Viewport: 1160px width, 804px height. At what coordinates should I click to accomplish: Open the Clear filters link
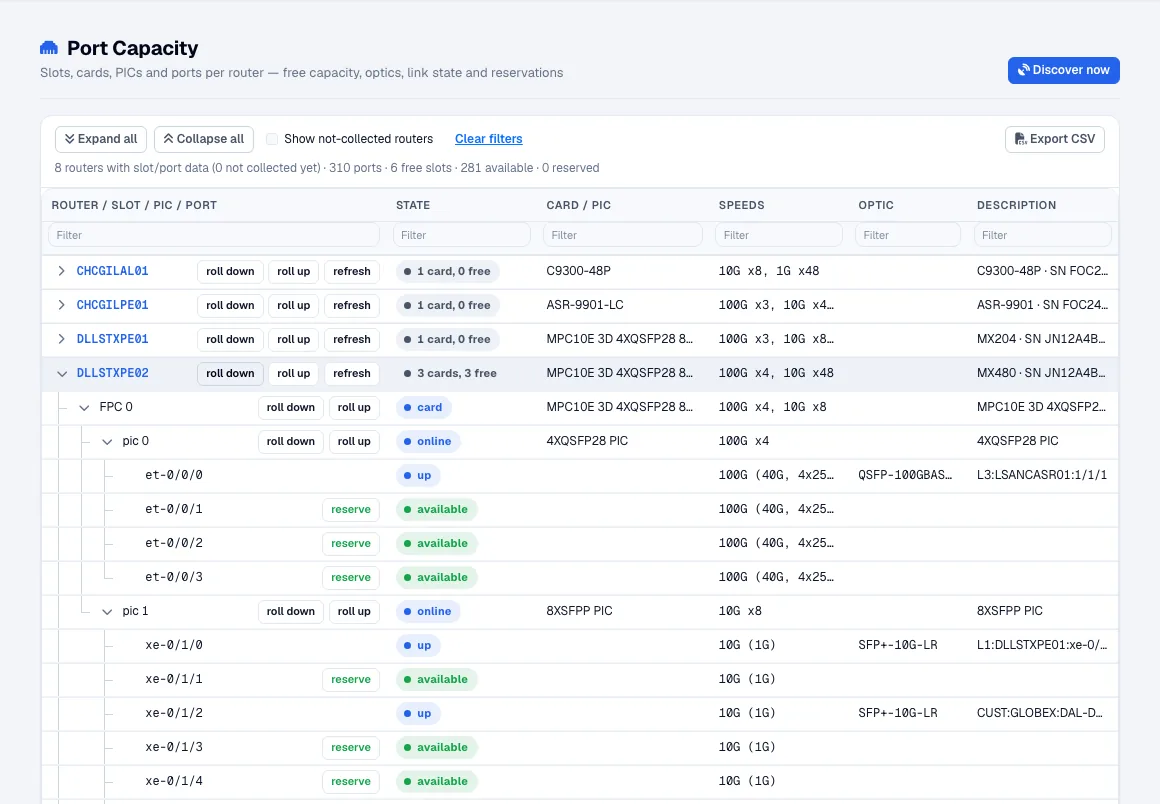(x=488, y=139)
